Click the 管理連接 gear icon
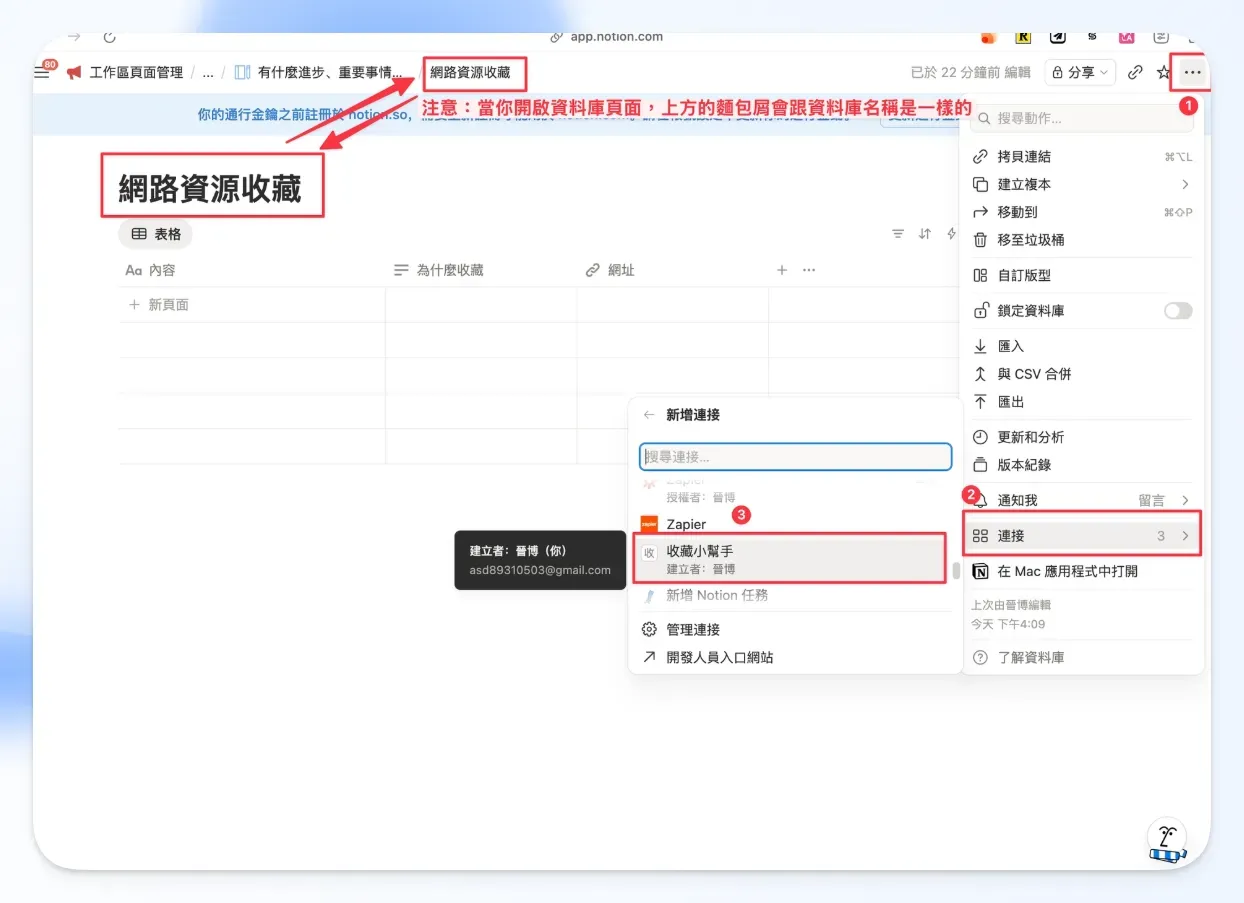The height and width of the screenshot is (903, 1244). coord(649,629)
